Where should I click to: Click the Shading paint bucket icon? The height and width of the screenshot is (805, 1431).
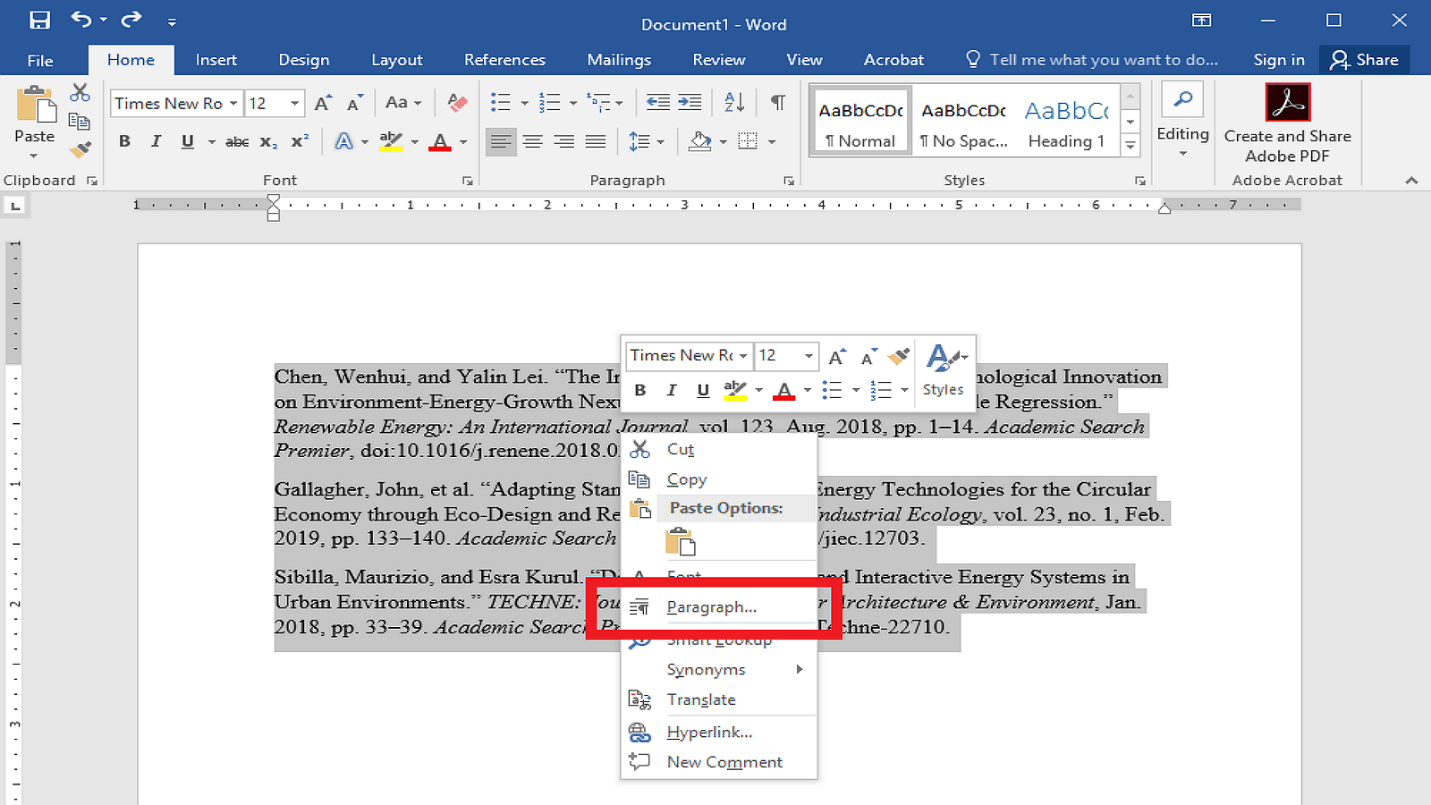coord(701,142)
